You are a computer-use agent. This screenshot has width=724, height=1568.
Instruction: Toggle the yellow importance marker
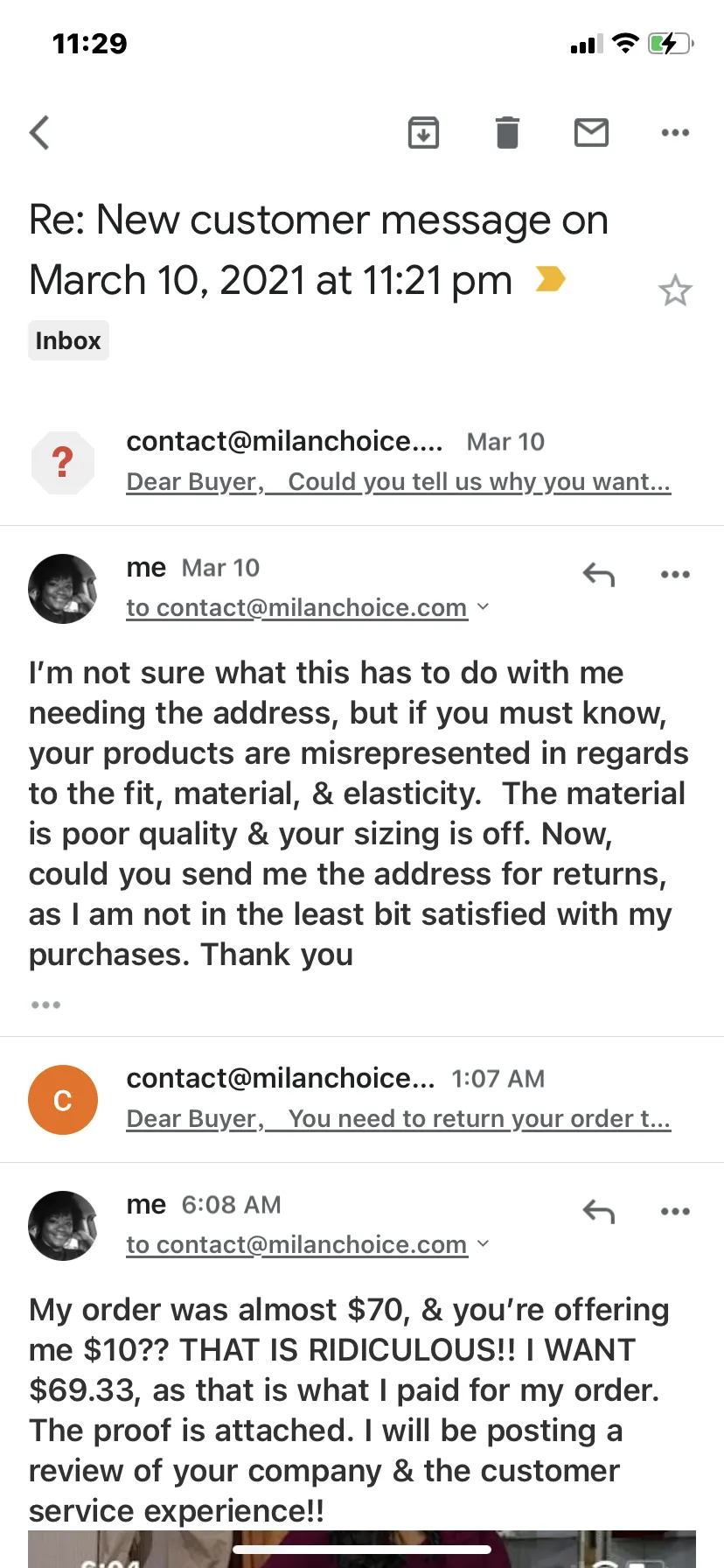tap(550, 279)
